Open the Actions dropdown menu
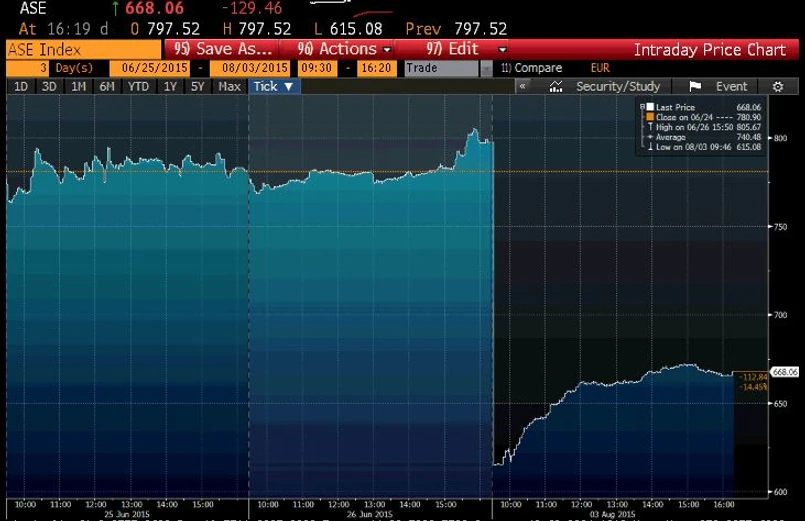This screenshot has height=521, width=805. coord(343,49)
